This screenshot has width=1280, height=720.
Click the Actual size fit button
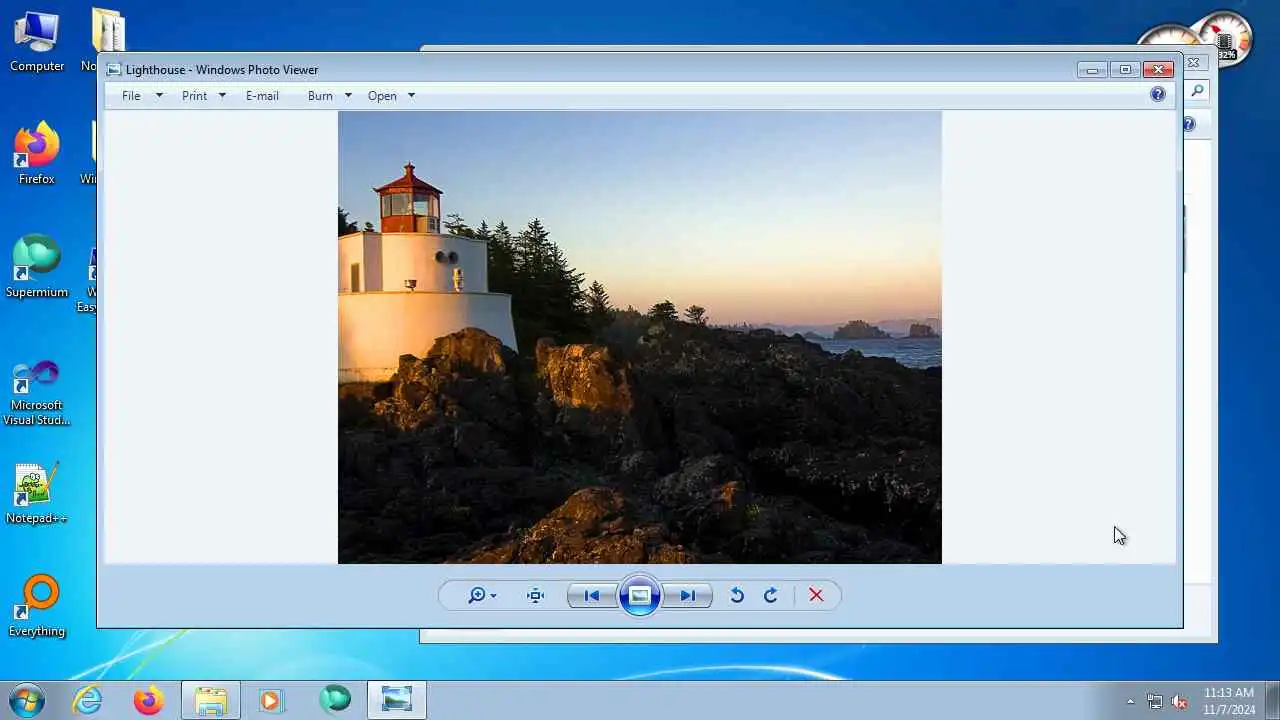[536, 595]
